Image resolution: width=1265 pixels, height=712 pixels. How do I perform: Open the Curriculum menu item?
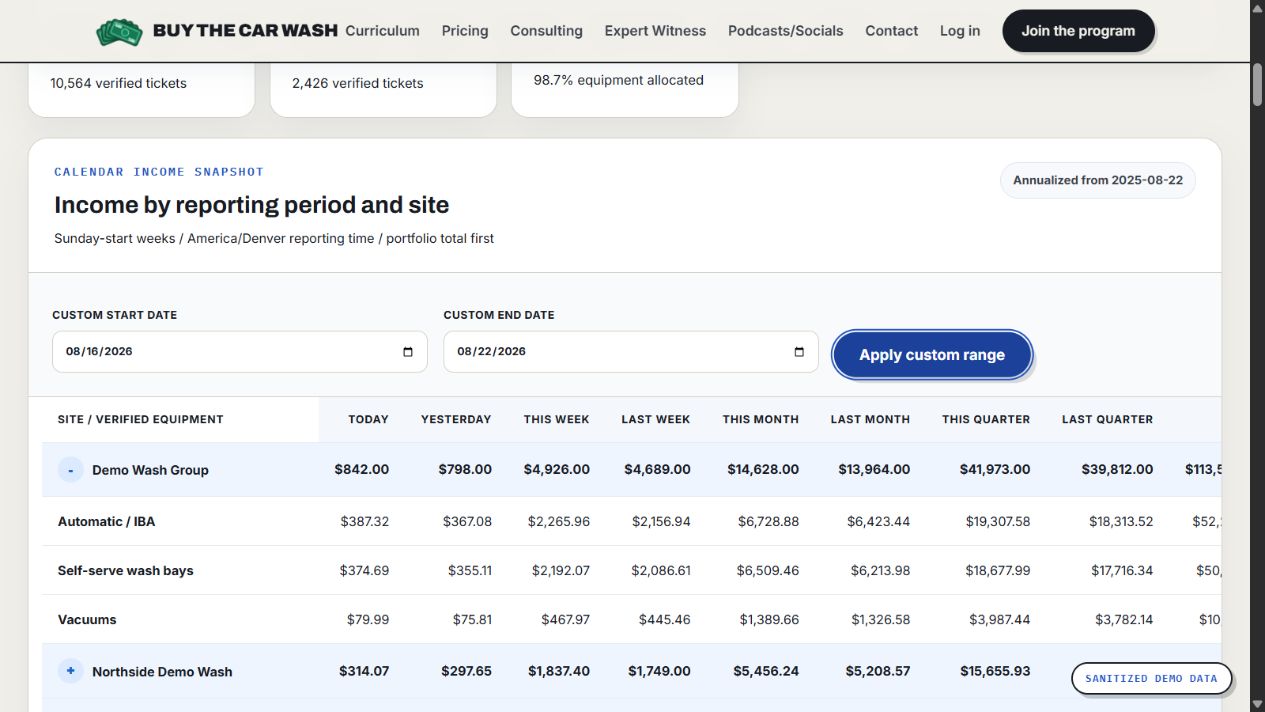[x=382, y=31]
